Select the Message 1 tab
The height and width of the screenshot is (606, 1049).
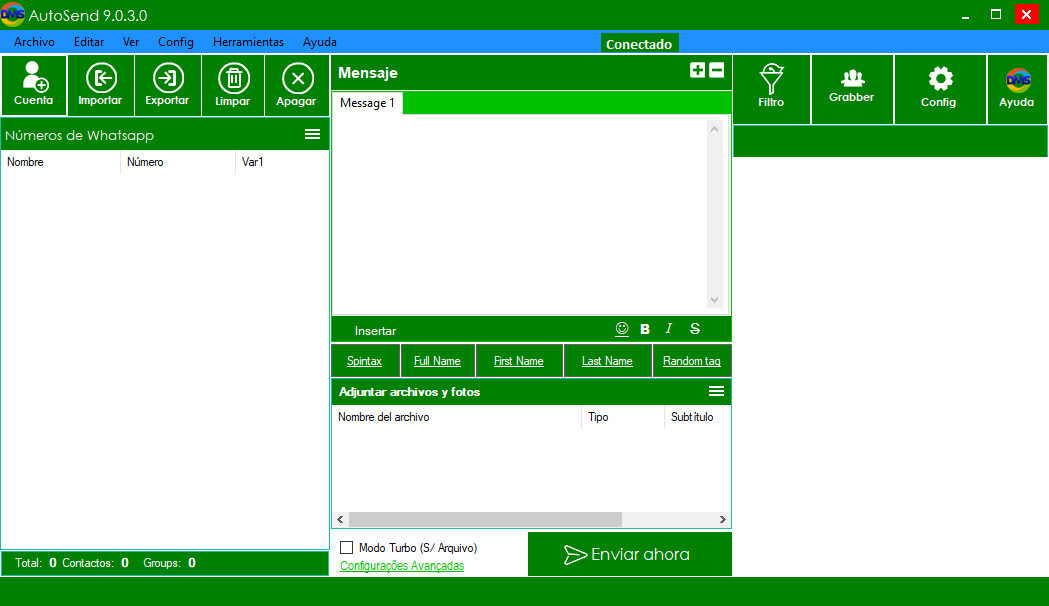(367, 103)
